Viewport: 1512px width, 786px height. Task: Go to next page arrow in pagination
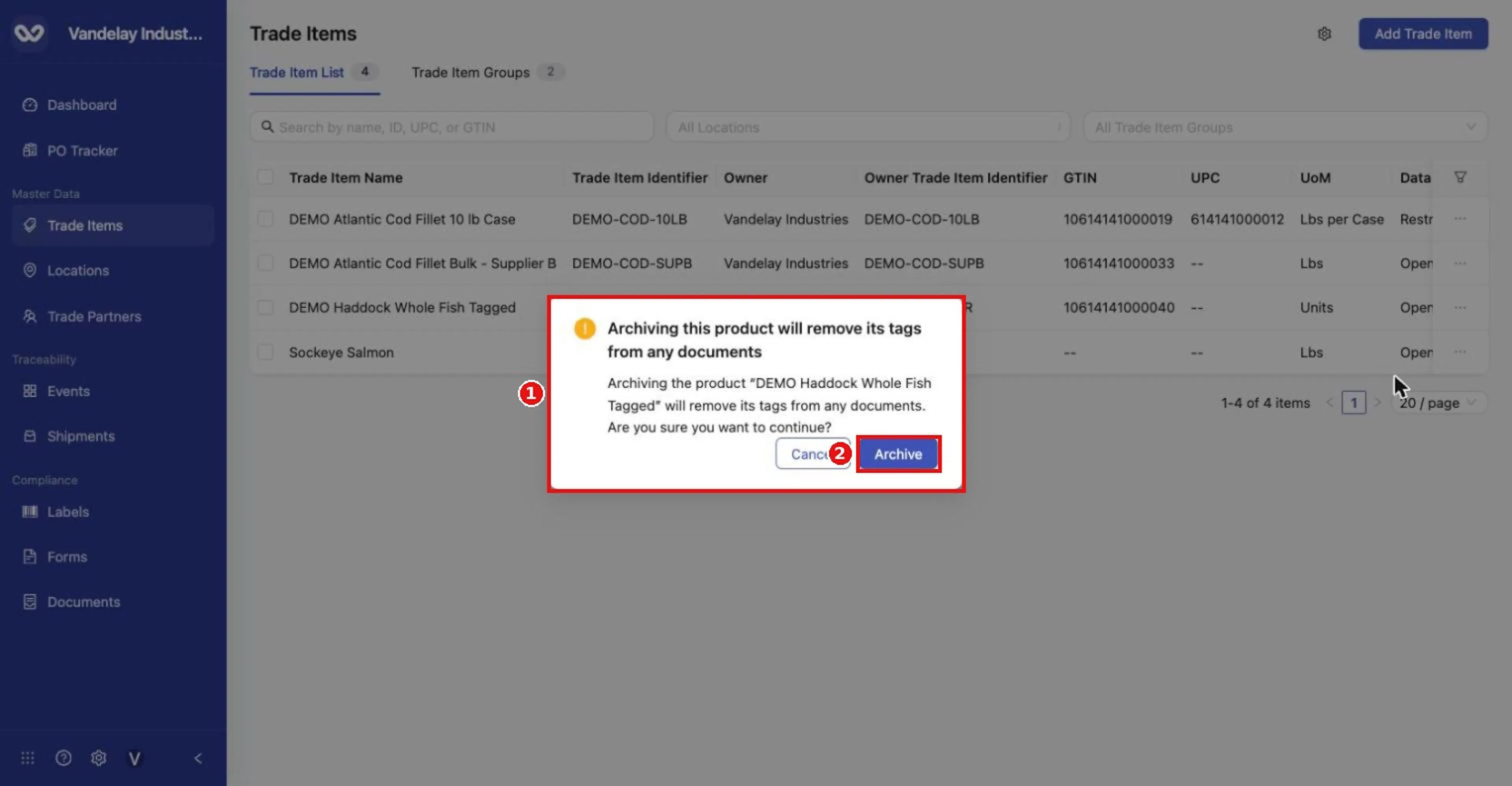click(1378, 403)
